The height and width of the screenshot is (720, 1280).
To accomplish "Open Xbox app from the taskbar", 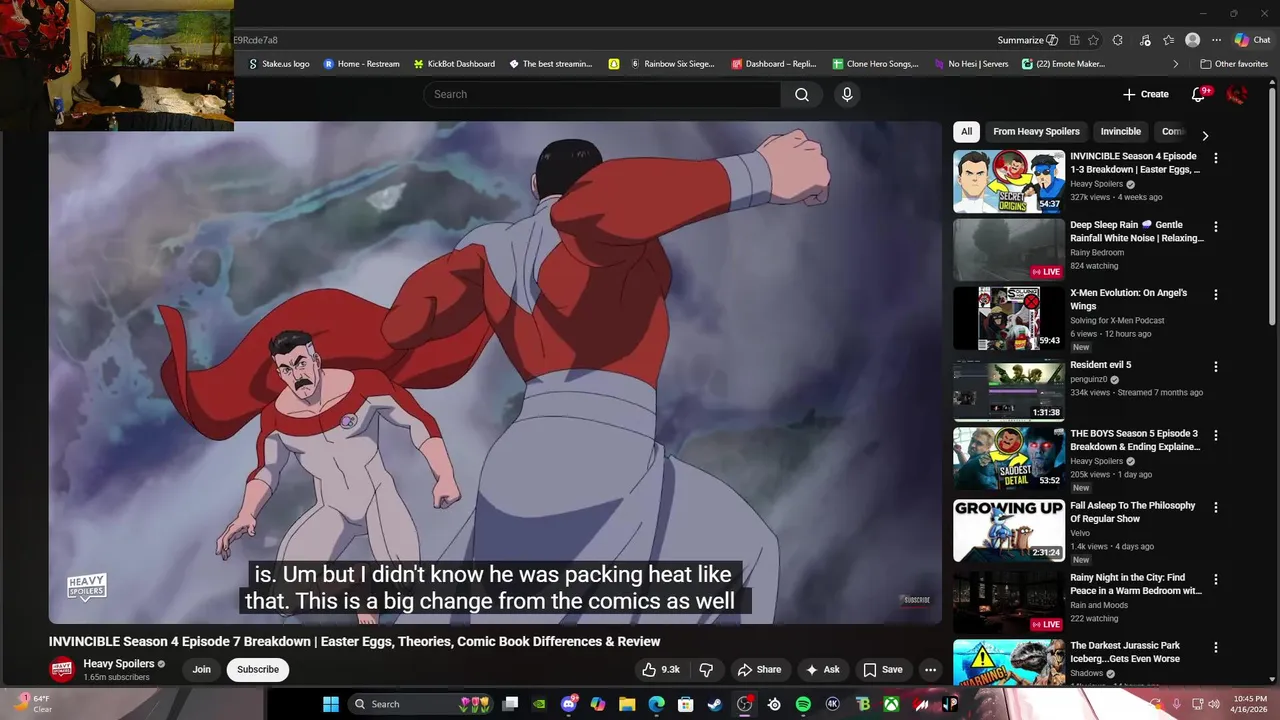I will 891,704.
